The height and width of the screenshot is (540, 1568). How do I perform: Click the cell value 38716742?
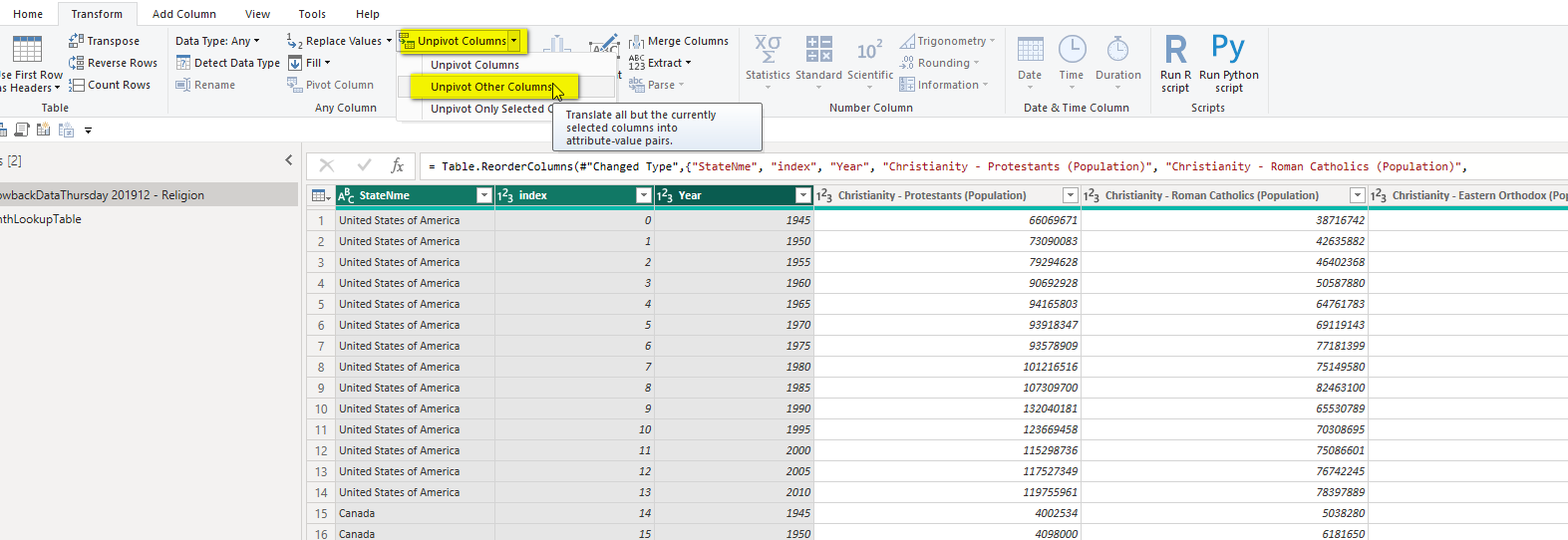1225,220
